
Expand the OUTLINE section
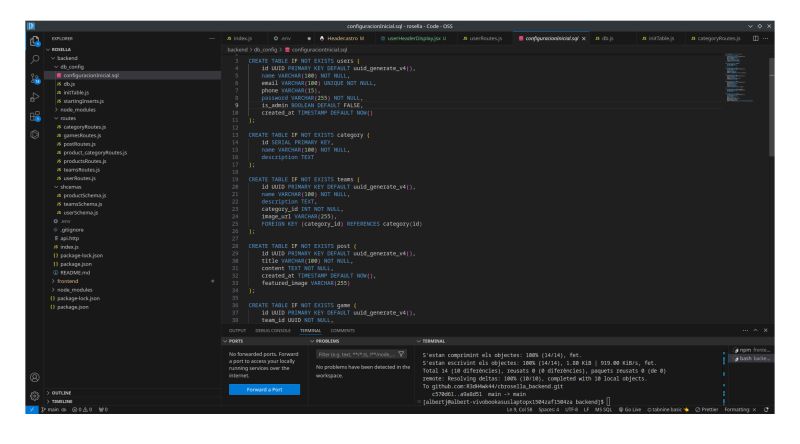pos(59,393)
